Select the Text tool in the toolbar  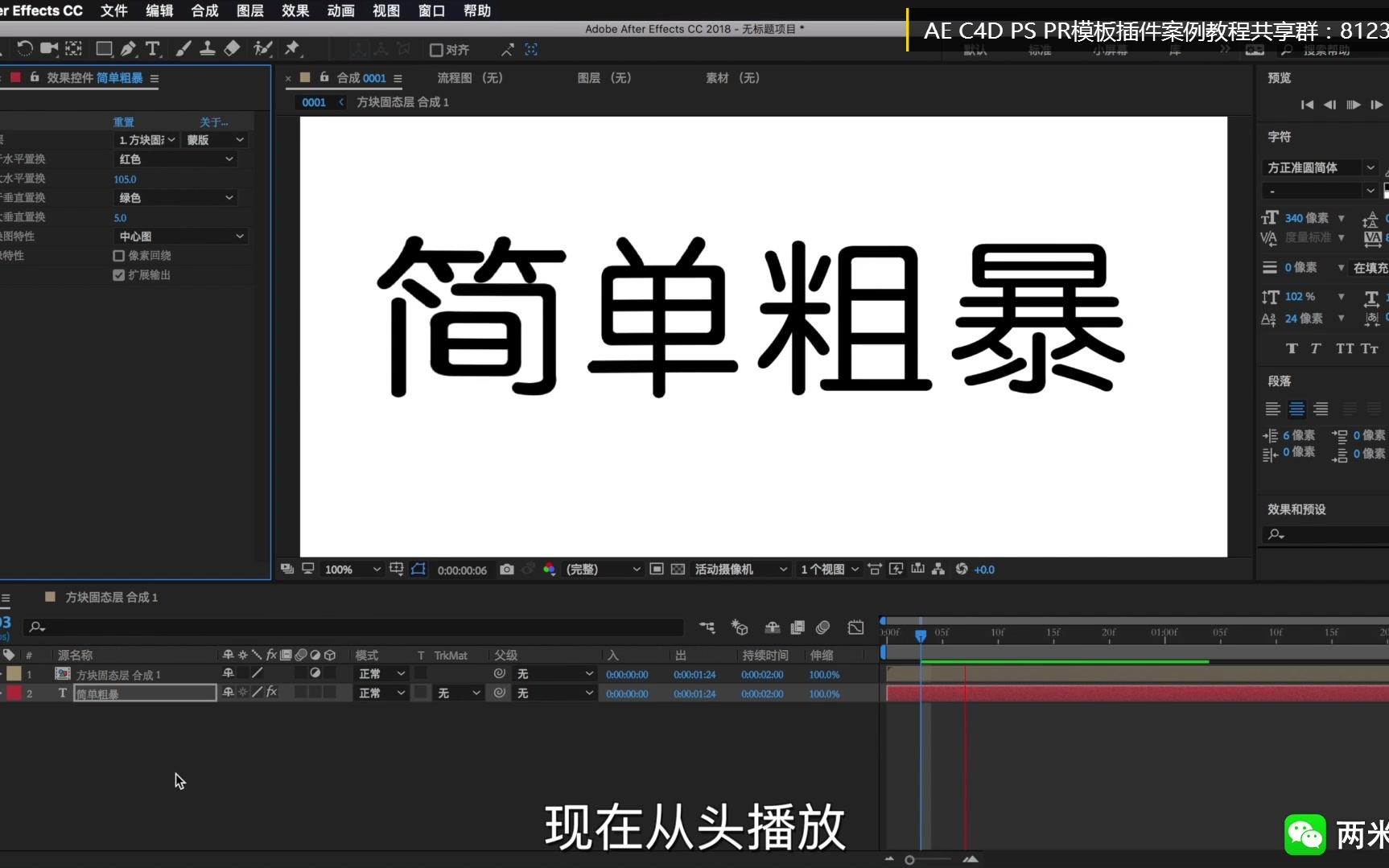152,49
